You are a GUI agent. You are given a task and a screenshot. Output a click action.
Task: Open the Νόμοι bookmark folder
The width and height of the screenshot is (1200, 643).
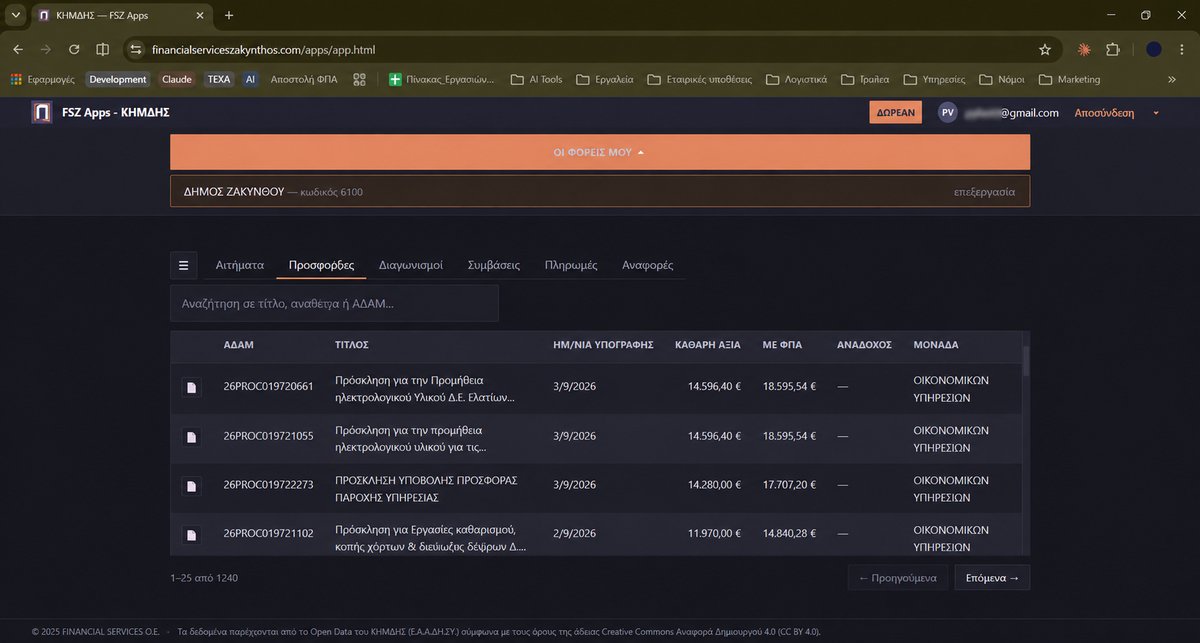click(1002, 79)
